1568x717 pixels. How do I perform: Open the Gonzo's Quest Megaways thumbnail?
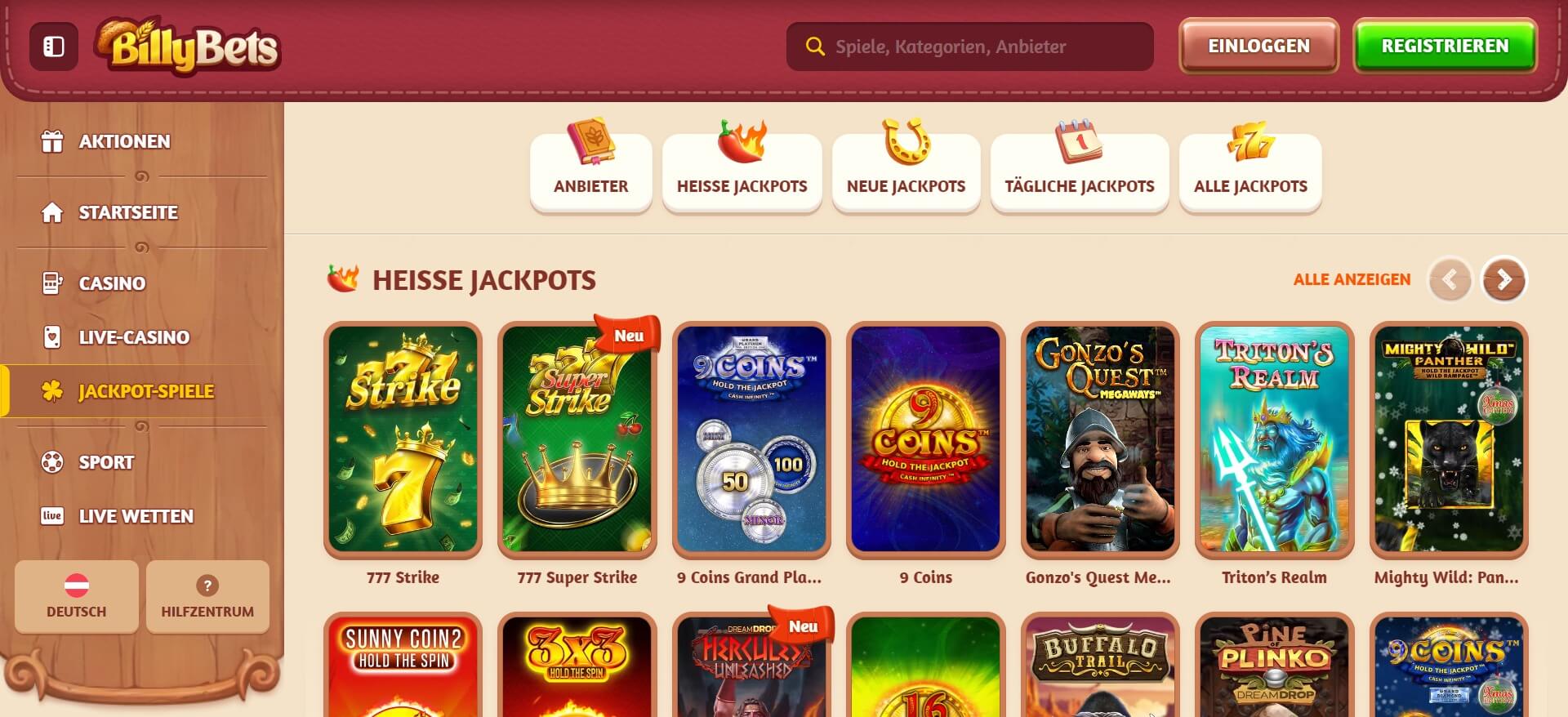(1100, 439)
